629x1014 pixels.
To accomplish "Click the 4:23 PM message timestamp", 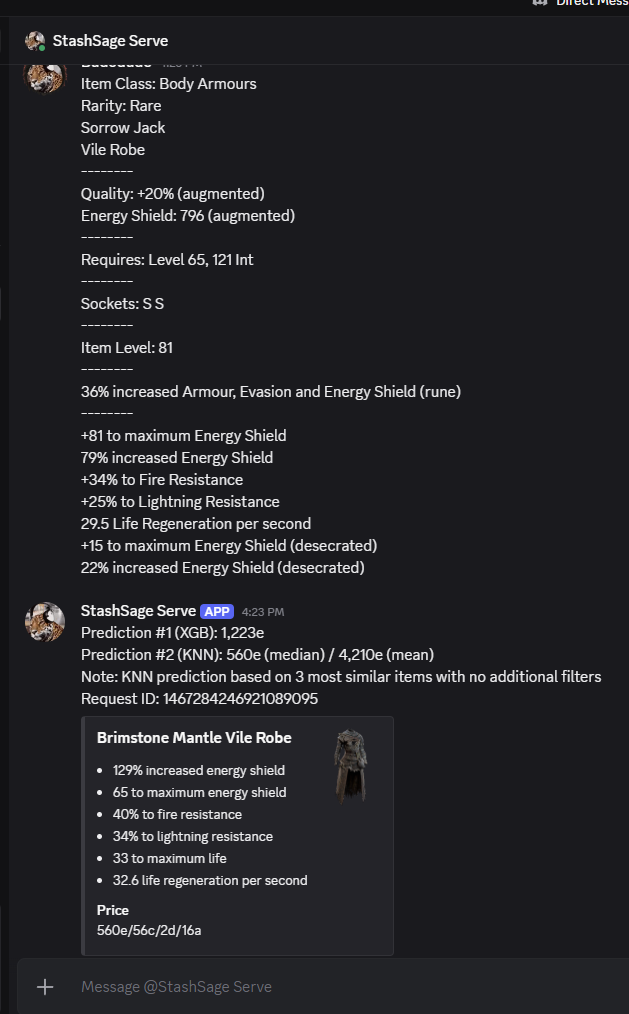I will pyautogui.click(x=263, y=612).
